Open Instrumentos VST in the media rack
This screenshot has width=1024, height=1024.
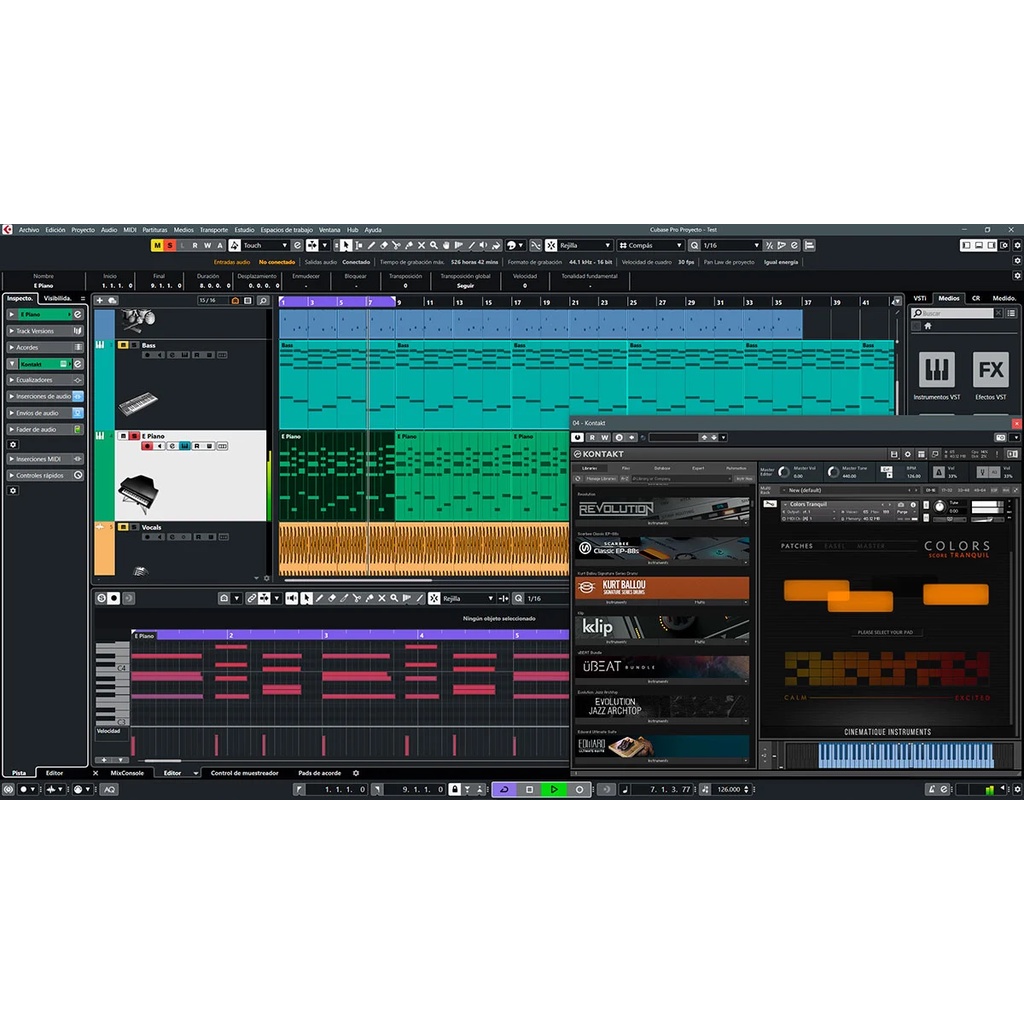coord(936,377)
